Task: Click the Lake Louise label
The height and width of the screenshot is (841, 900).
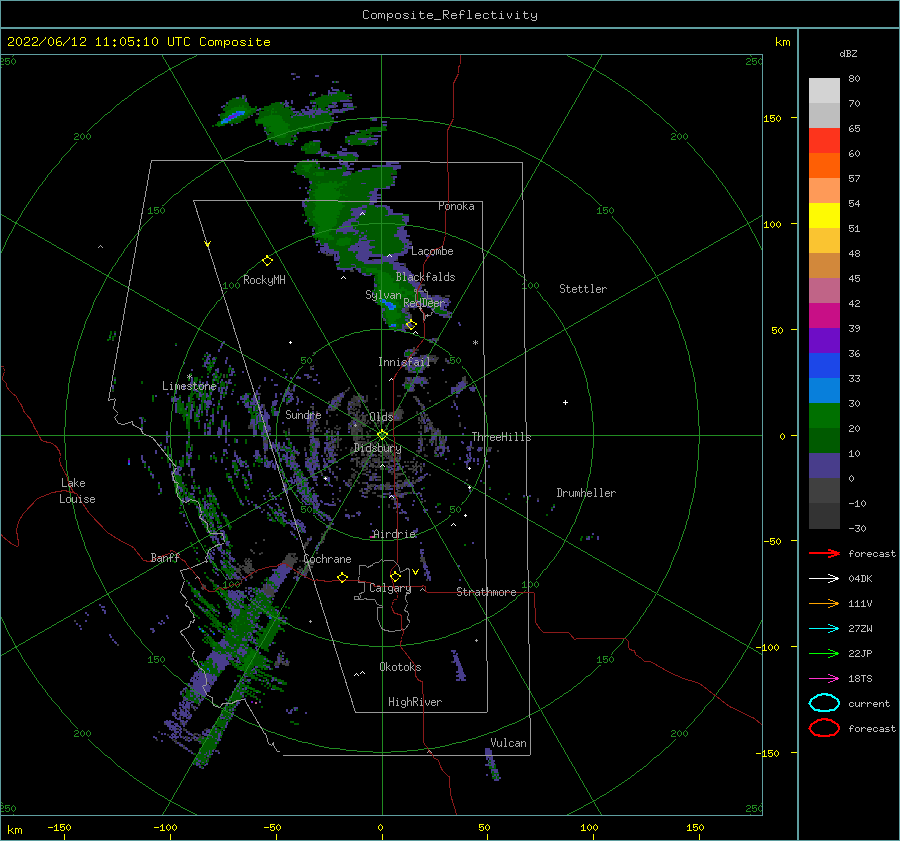Action: [x=77, y=491]
